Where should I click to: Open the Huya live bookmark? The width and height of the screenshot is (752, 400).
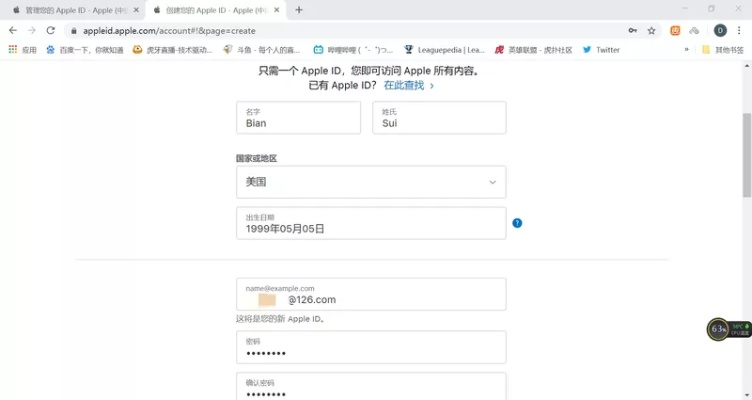(x=172, y=50)
